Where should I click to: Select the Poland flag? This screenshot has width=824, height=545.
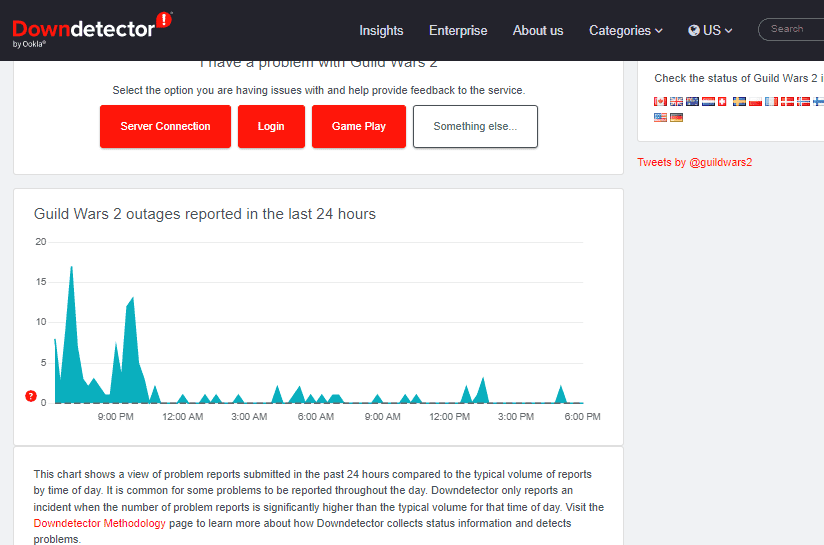pyautogui.click(x=755, y=101)
